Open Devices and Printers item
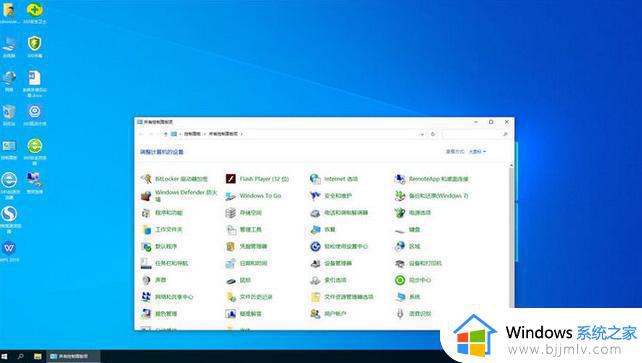 418,263
